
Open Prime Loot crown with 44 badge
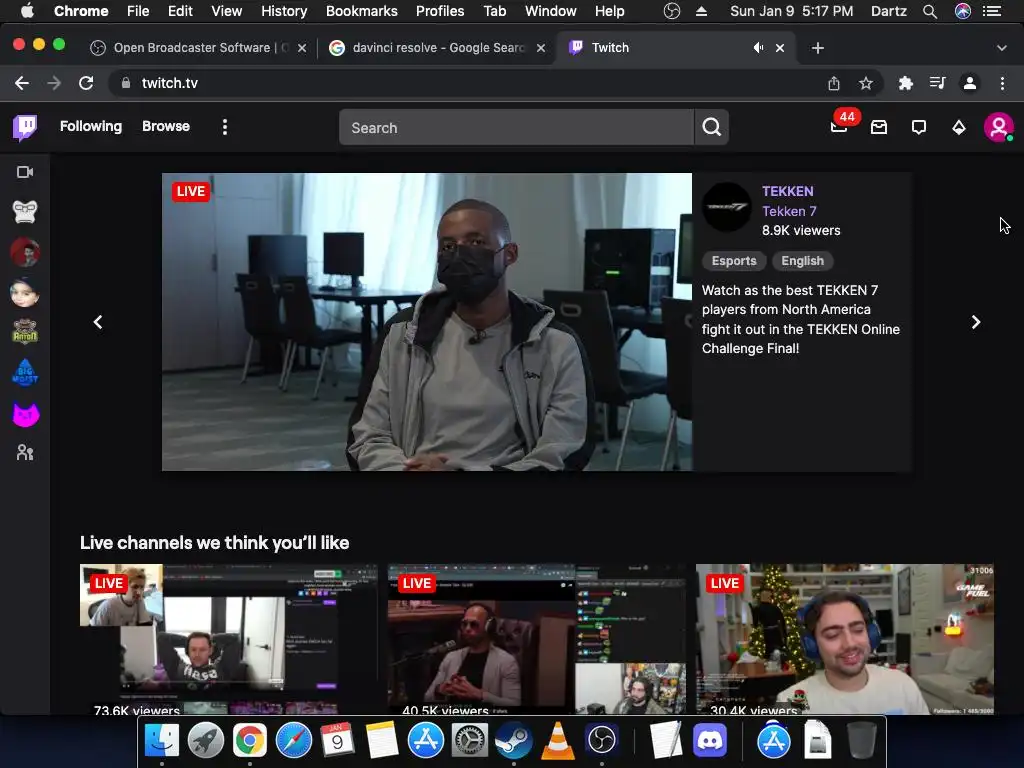840,127
